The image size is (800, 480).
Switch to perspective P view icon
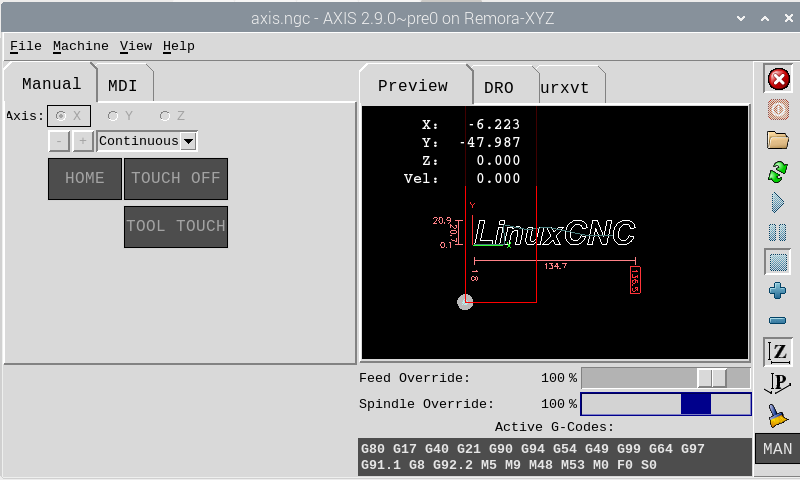tap(778, 383)
